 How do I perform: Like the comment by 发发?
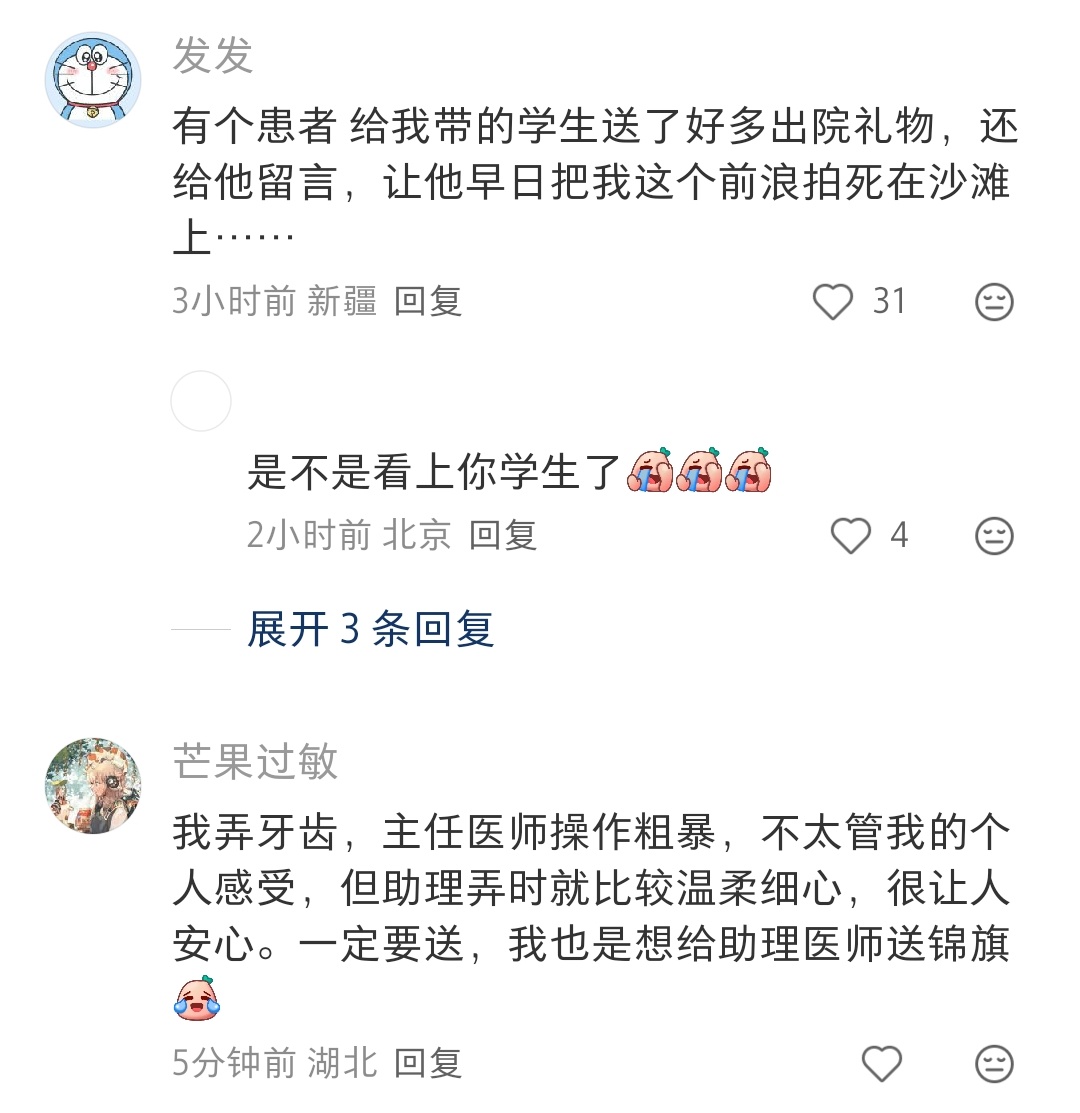coord(832,302)
